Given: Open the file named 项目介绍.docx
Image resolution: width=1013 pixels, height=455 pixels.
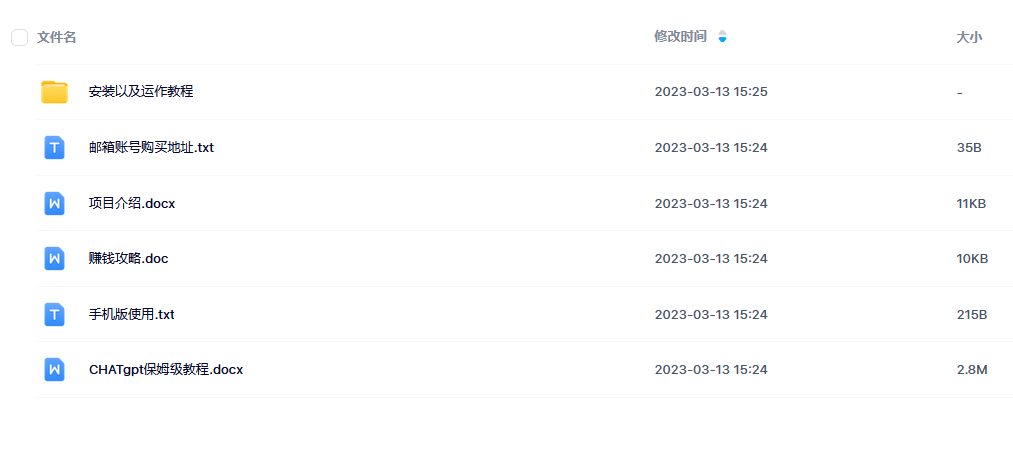Looking at the screenshot, I should click(132, 204).
